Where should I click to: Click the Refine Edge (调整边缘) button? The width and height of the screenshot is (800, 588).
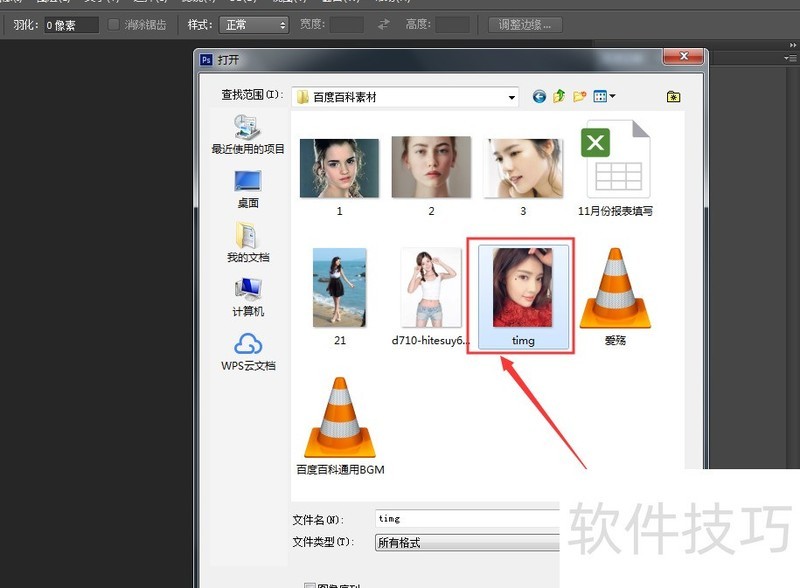tap(525, 24)
